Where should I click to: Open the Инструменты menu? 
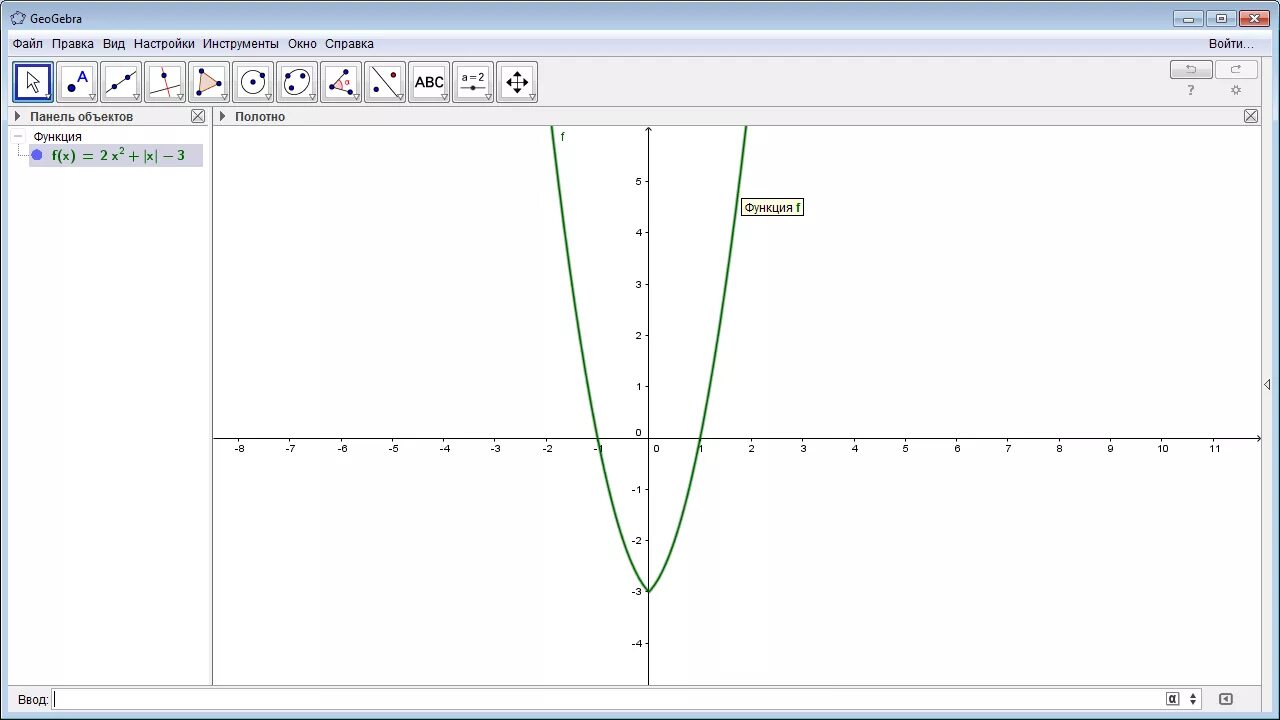241,44
